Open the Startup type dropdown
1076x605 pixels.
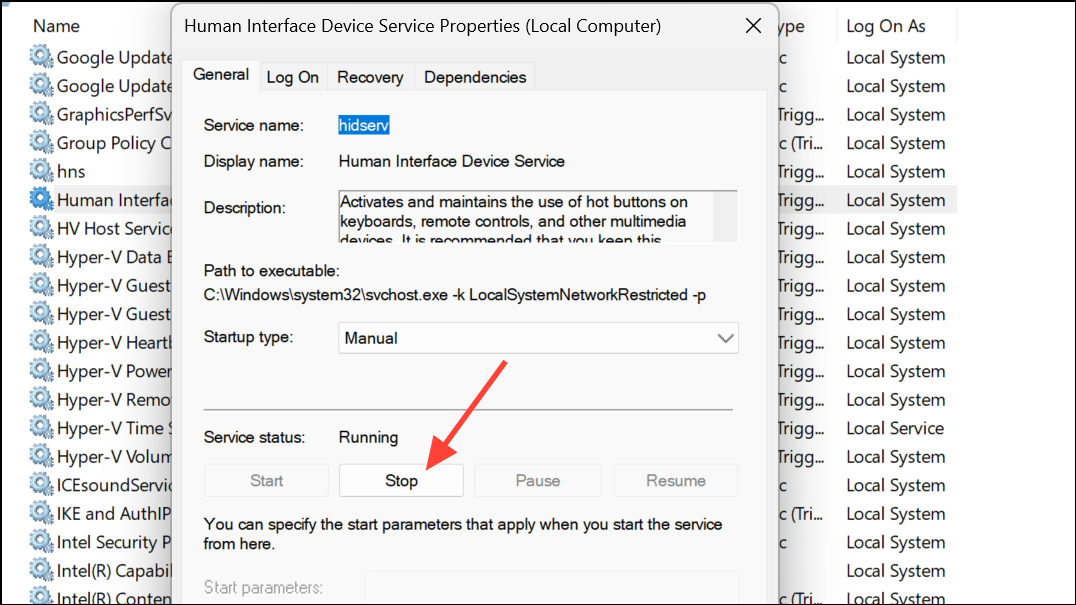pyautogui.click(x=538, y=338)
